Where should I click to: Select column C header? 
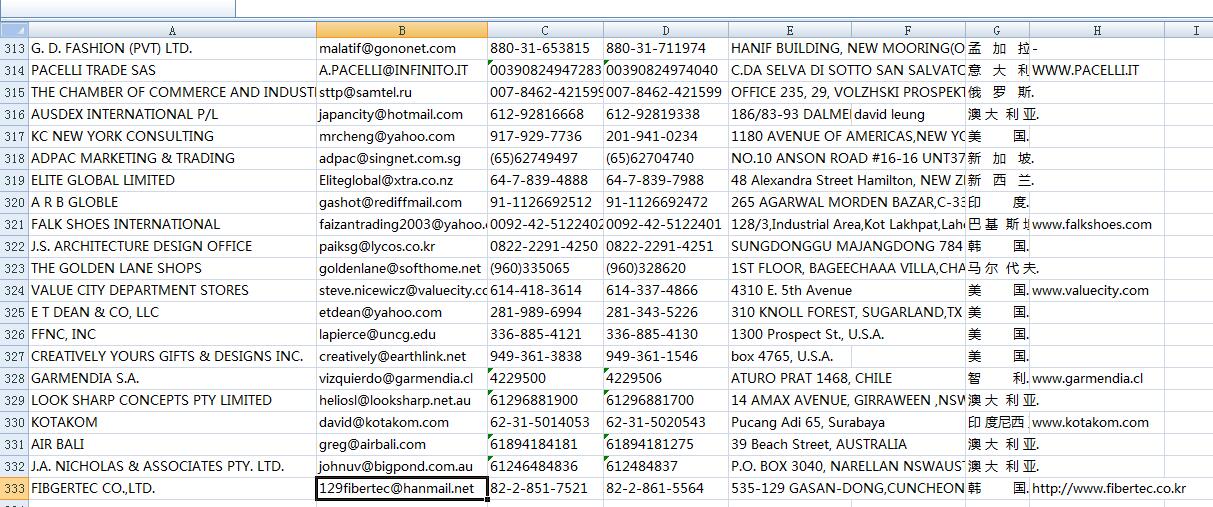[545, 30]
